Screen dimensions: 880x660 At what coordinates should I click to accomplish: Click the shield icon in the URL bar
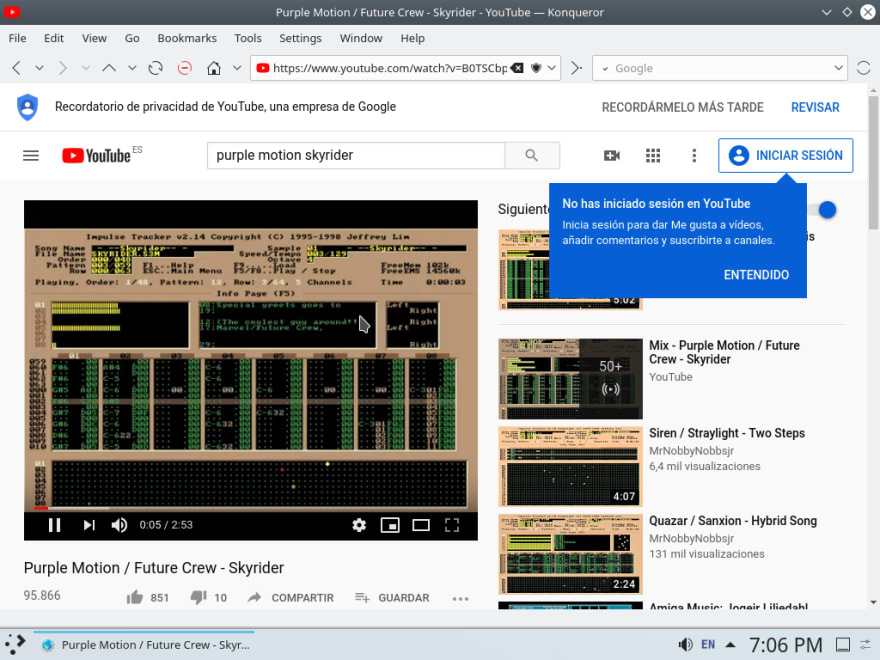[x=536, y=68]
